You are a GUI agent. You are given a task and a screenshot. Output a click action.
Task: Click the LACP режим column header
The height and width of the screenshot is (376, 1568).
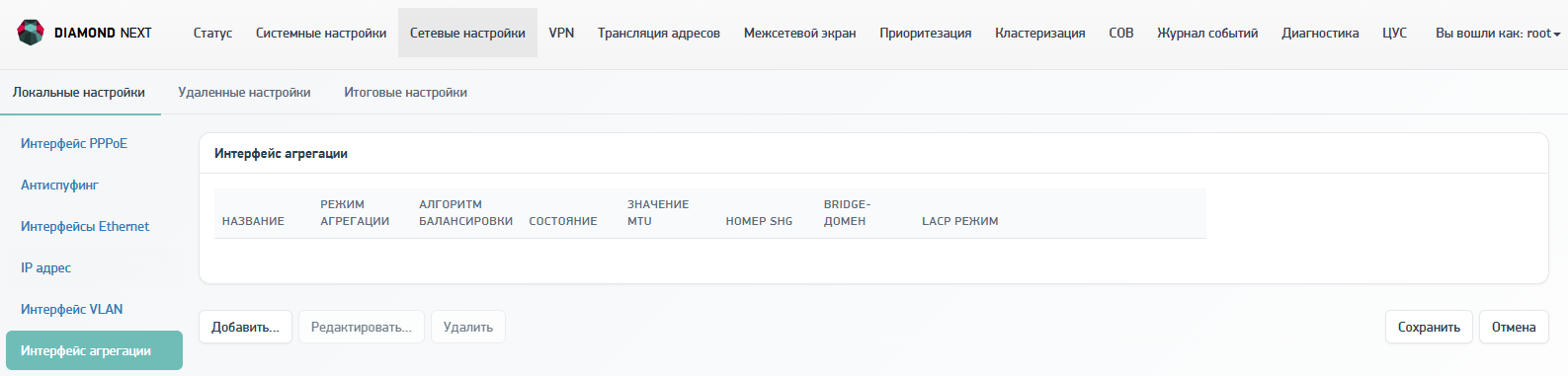tap(959, 221)
